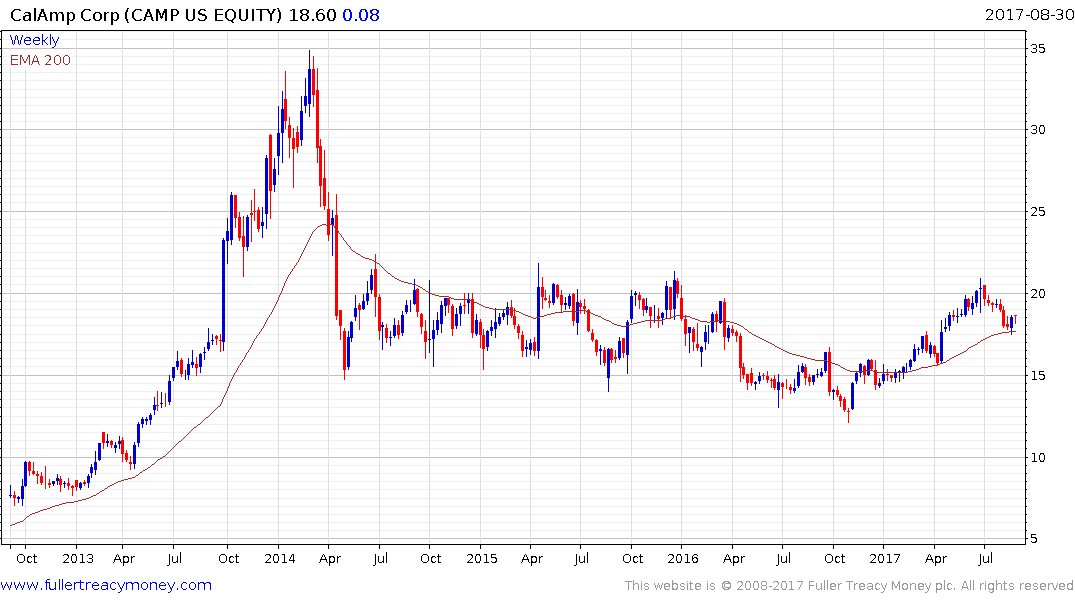Select the 2015 marker on time axis
1075x600 pixels.
[x=481, y=558]
